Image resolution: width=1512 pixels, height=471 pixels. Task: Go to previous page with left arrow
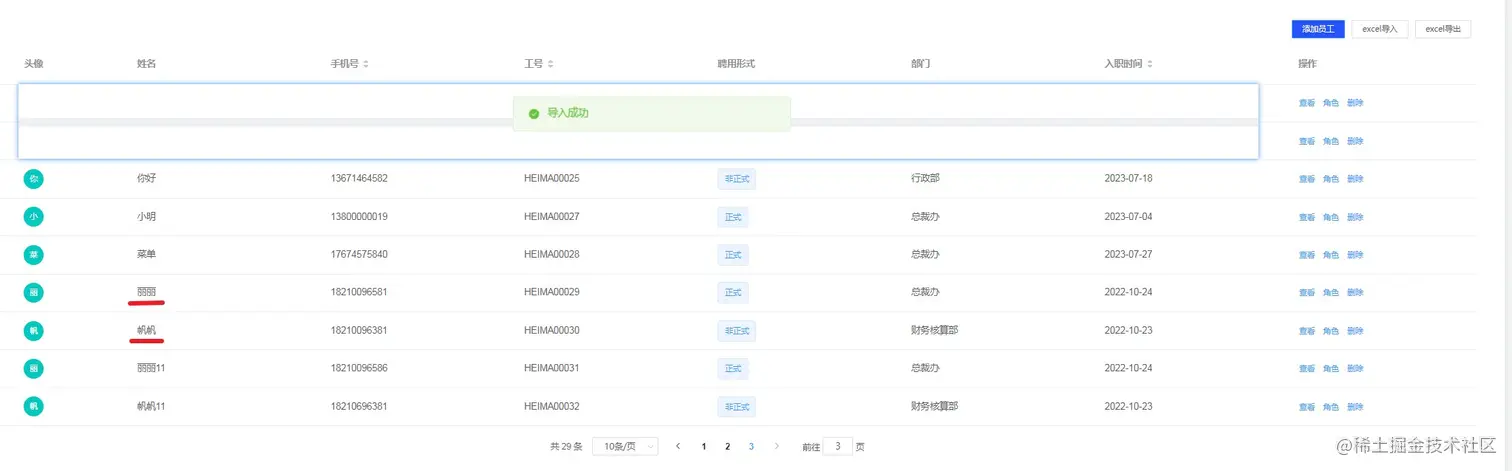pos(678,446)
